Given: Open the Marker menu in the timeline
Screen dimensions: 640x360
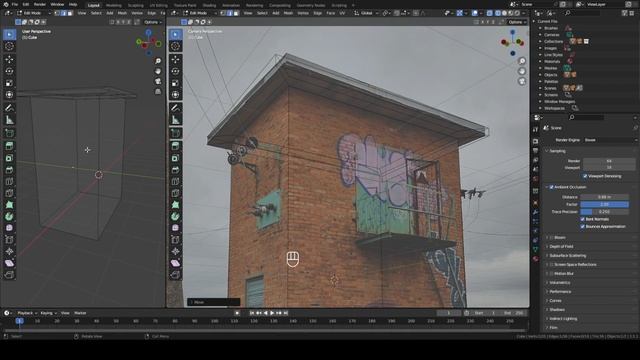Looking at the screenshot, I should [x=80, y=313].
